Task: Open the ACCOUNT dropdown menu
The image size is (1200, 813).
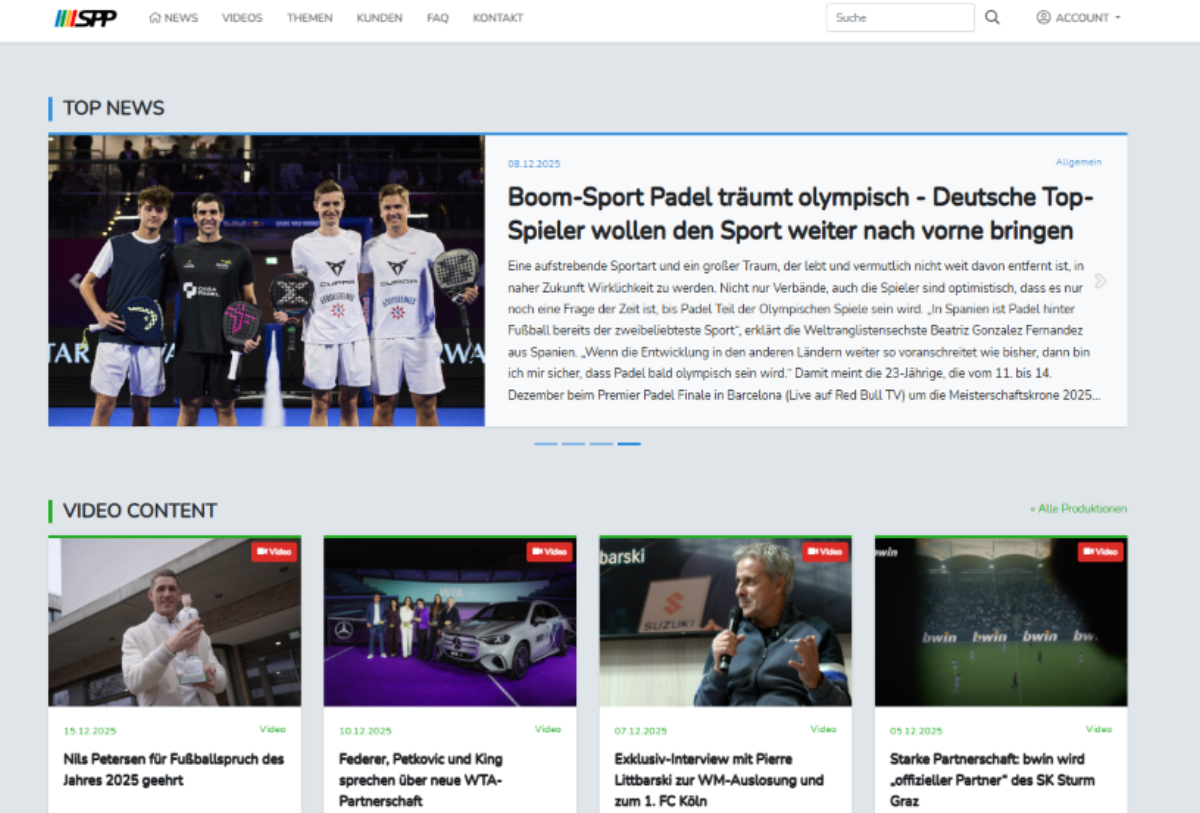Action: [1079, 17]
